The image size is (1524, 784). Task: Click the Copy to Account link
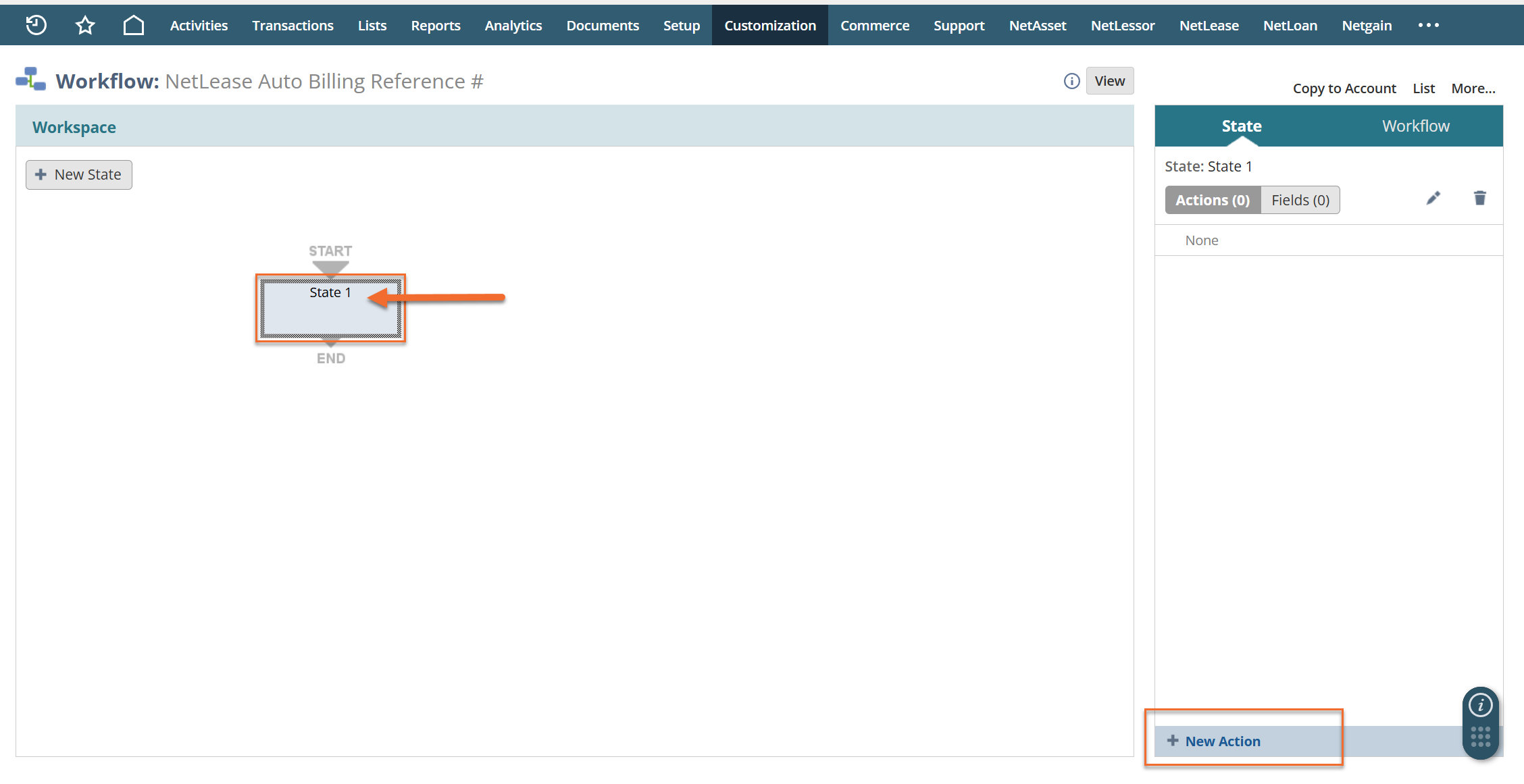[1344, 88]
